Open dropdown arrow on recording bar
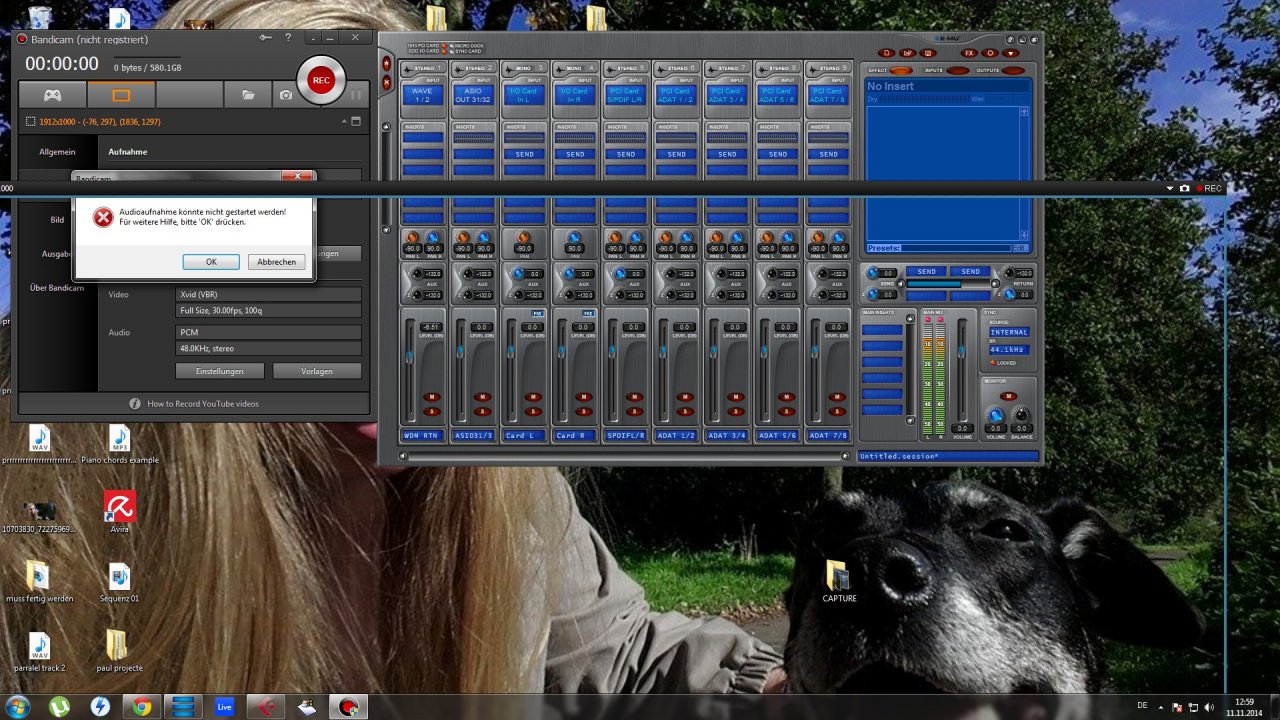 (x=1170, y=188)
